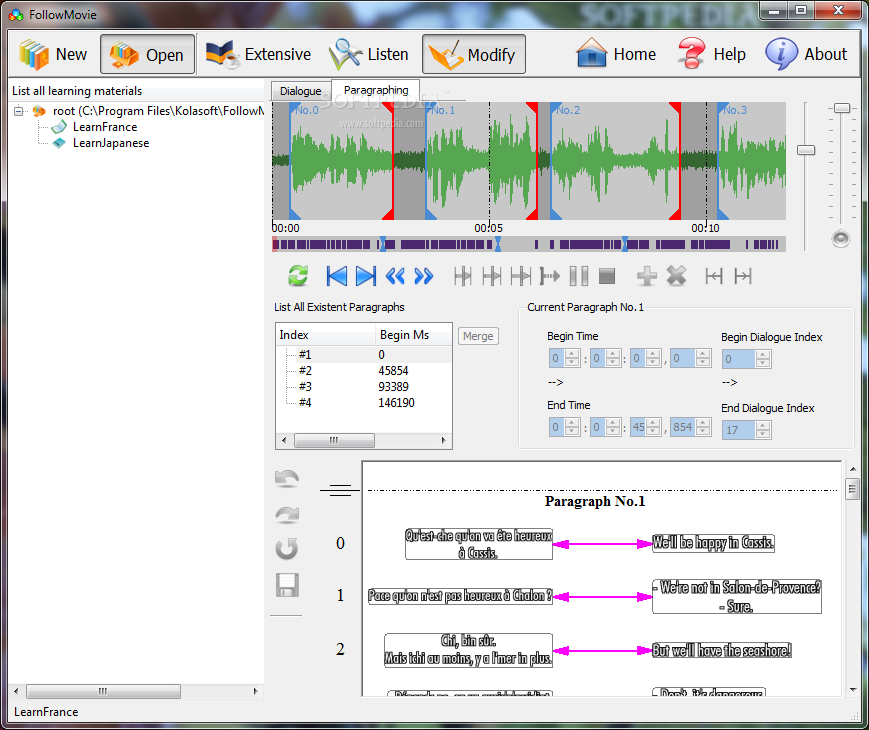Select paragraph #1 in the list

[x=364, y=355]
